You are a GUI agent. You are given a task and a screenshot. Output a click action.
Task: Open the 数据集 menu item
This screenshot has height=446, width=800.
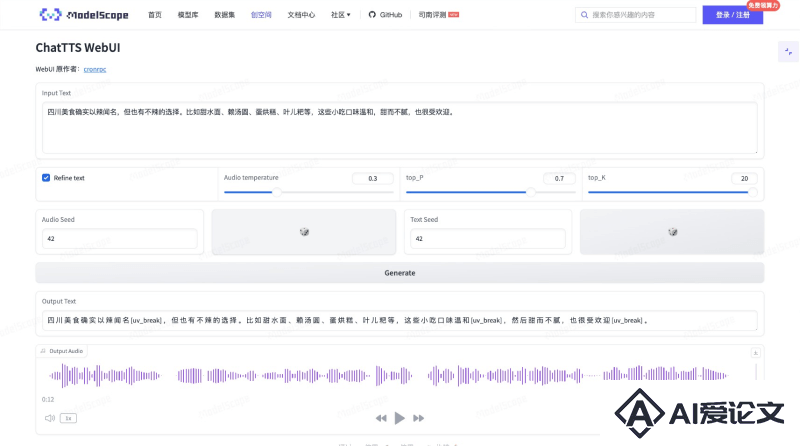click(x=224, y=15)
